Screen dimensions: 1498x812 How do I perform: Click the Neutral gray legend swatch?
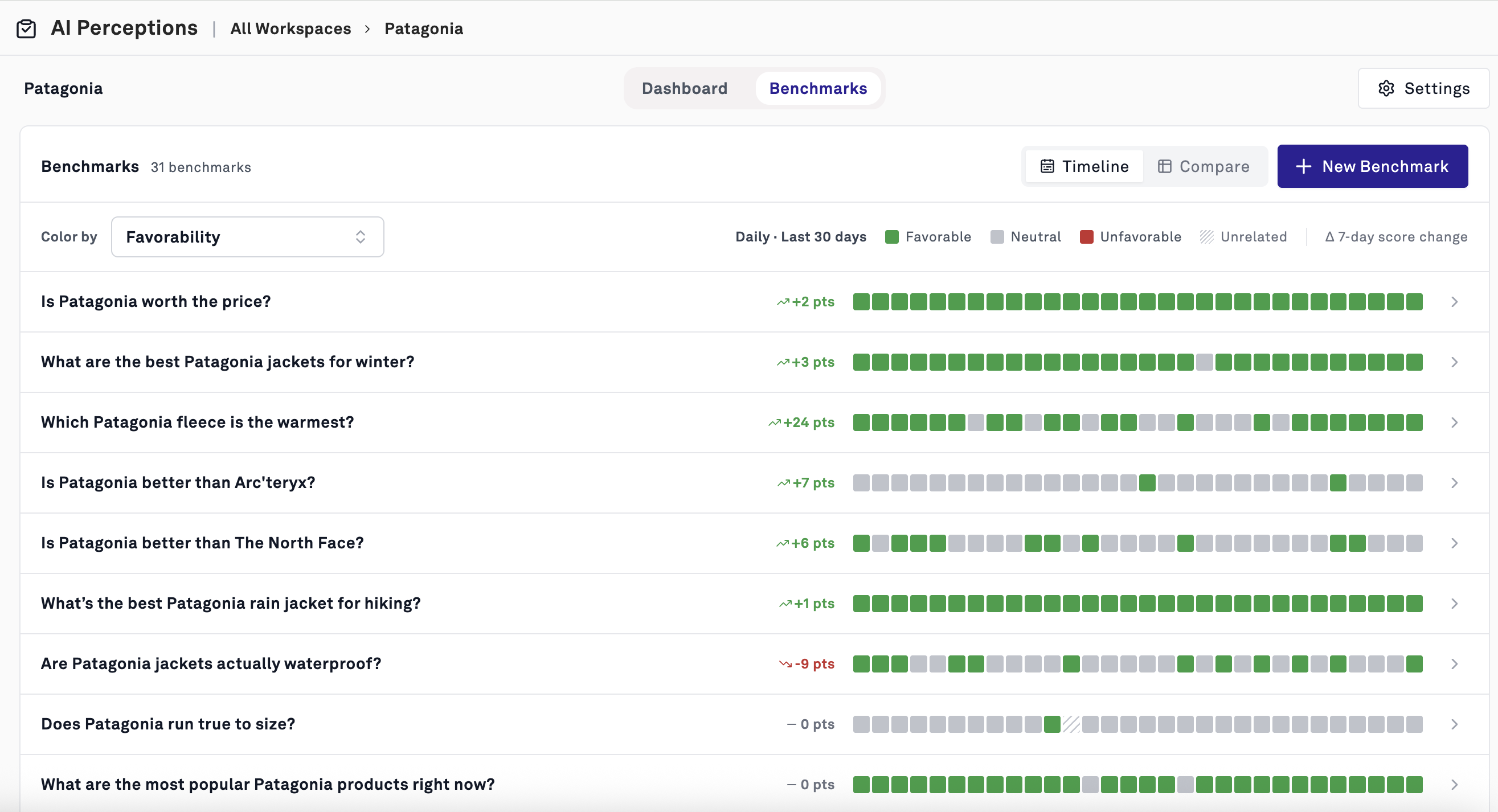point(997,237)
